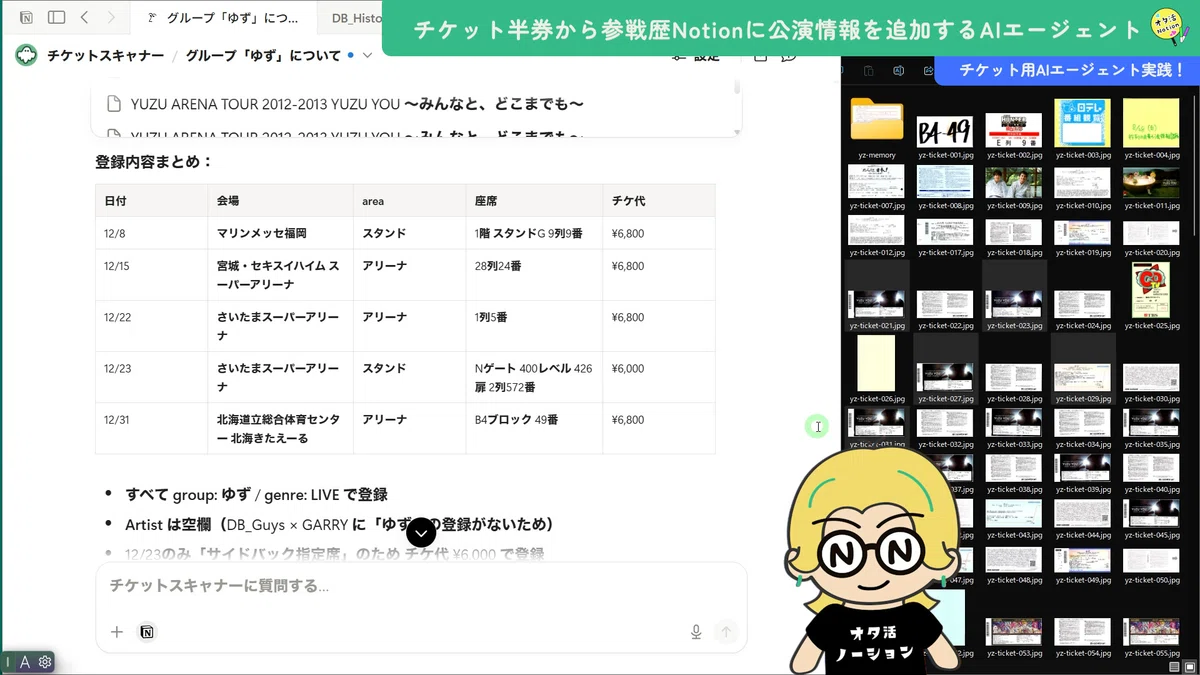Viewport: 1200px width, 675px height.
Task: Switch explorer to large thumbnails view icon
Action: [x=1190, y=666]
